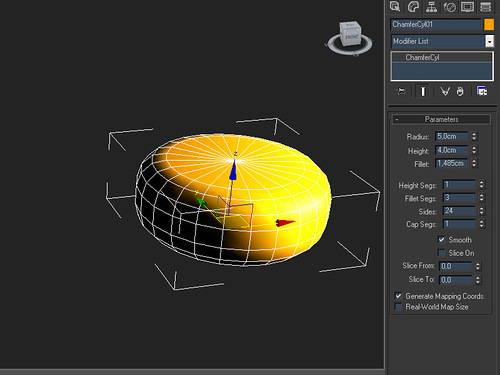Click the Radius value field
The image size is (500, 375).
[451, 136]
